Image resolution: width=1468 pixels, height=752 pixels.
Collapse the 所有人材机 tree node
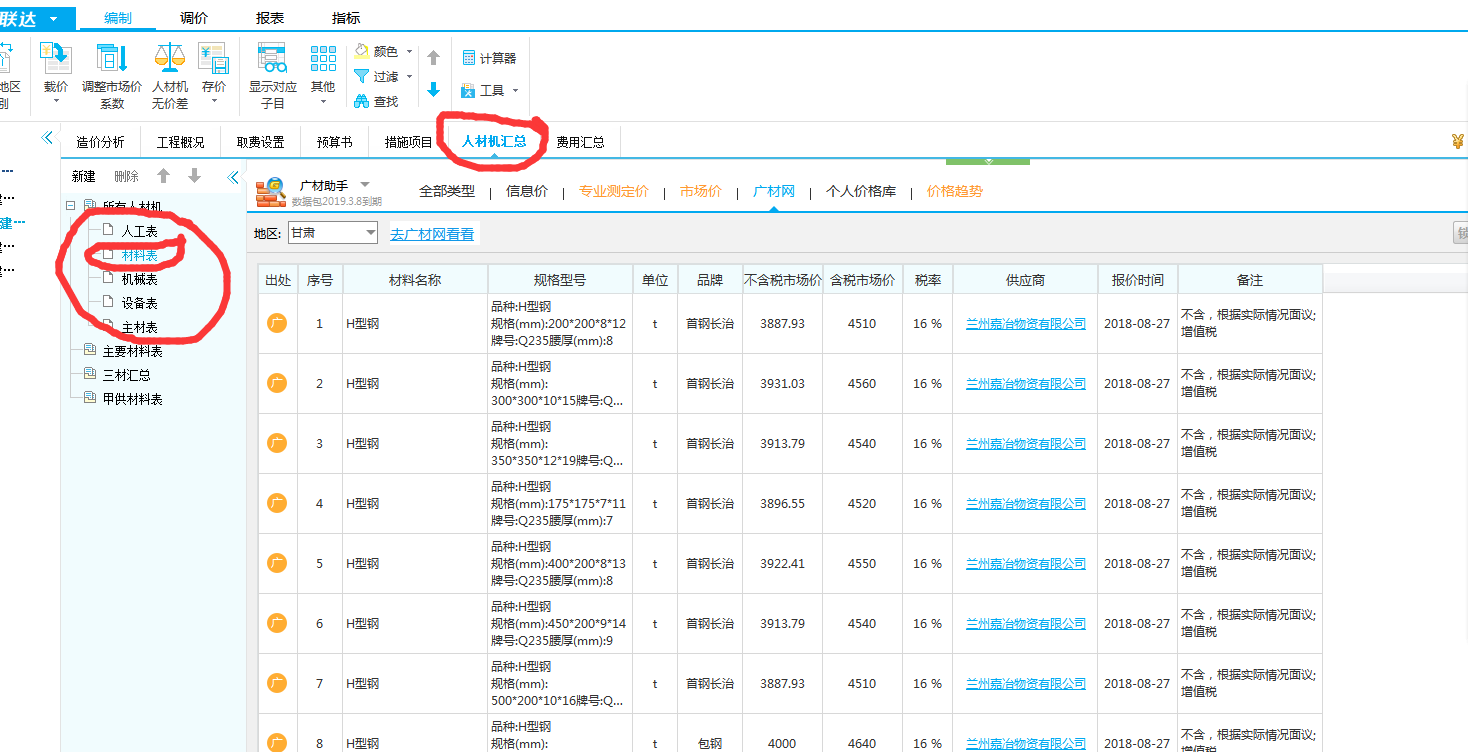pyautogui.click(x=70, y=207)
